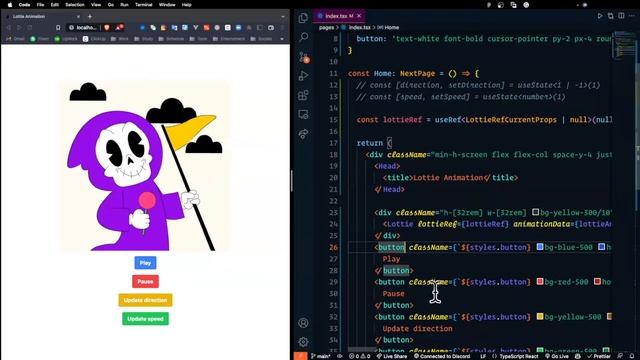Open the Remote Explorer view

303,114
